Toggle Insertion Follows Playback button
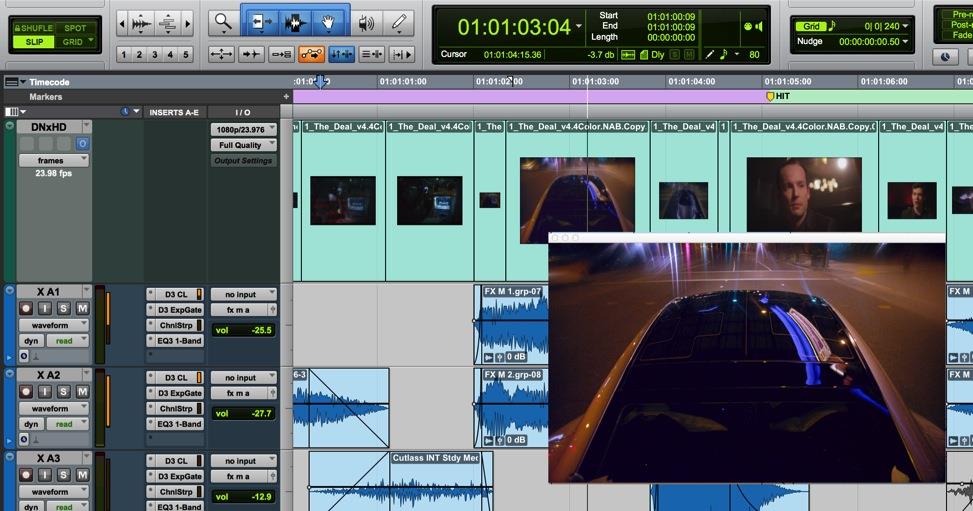The width and height of the screenshot is (973, 511). pos(401,55)
